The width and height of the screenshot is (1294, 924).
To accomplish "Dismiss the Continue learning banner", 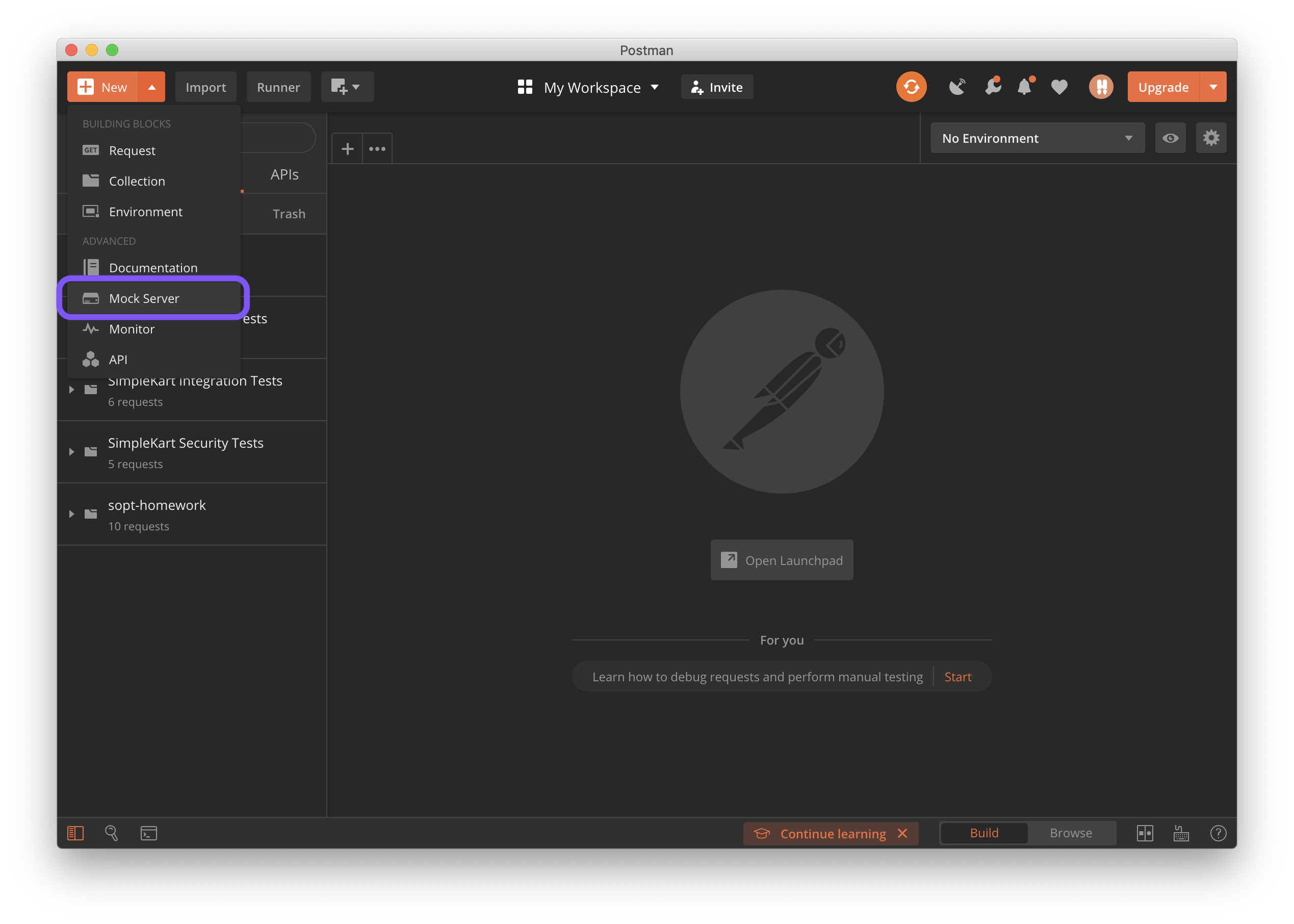I will click(902, 834).
